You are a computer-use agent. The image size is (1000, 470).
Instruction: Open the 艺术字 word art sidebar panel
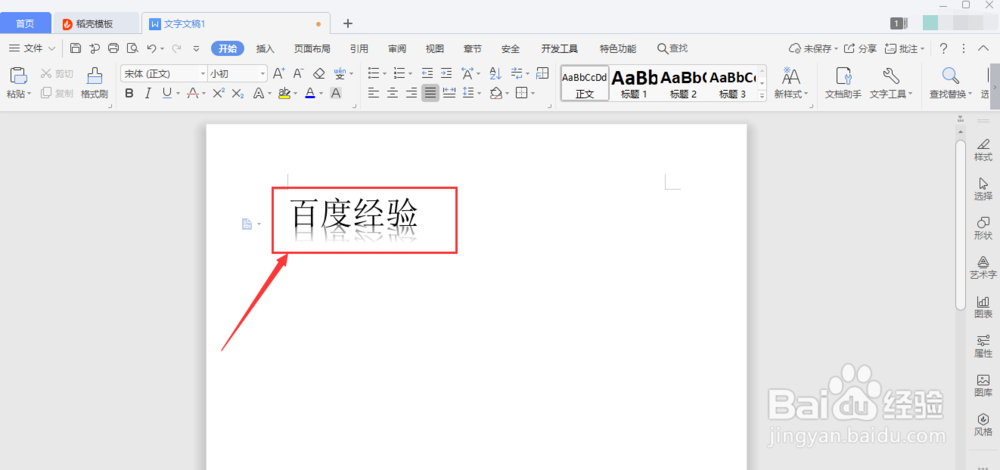click(x=983, y=267)
